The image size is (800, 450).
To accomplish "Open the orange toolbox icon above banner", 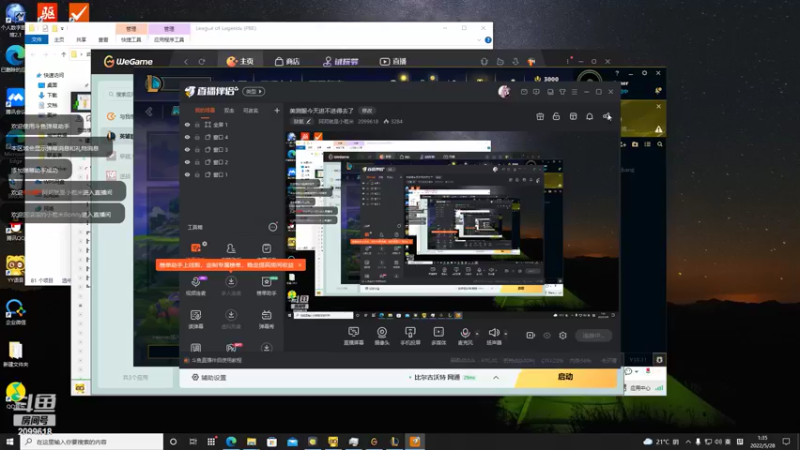I will point(196,248).
